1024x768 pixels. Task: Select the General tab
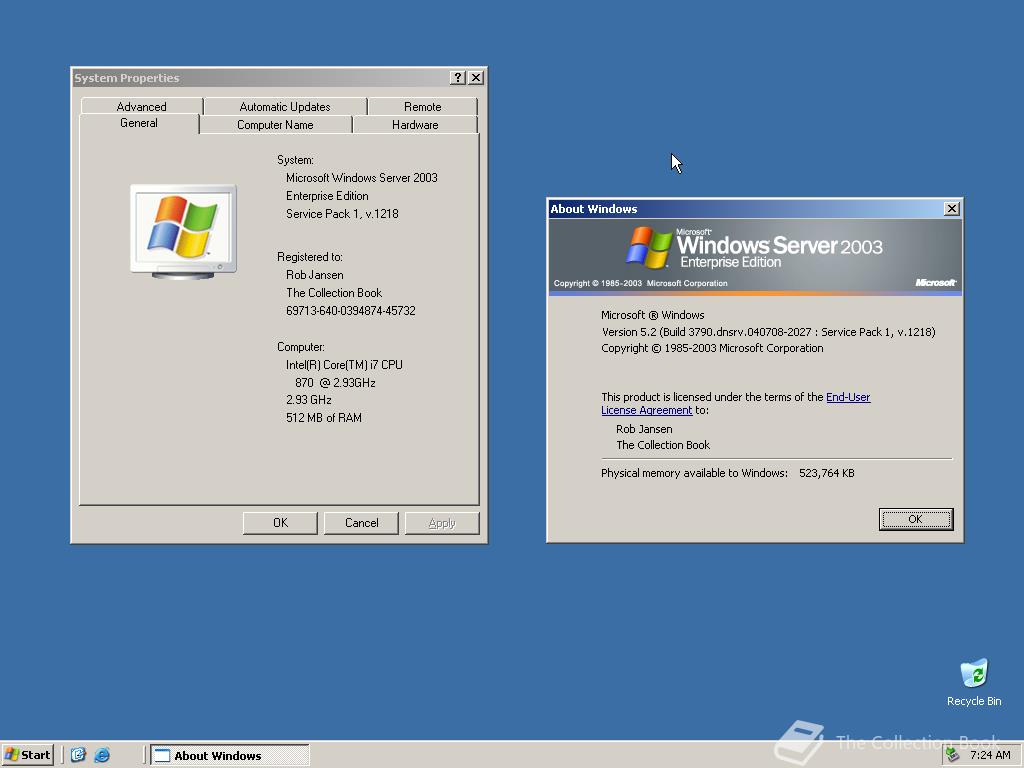(x=138, y=123)
